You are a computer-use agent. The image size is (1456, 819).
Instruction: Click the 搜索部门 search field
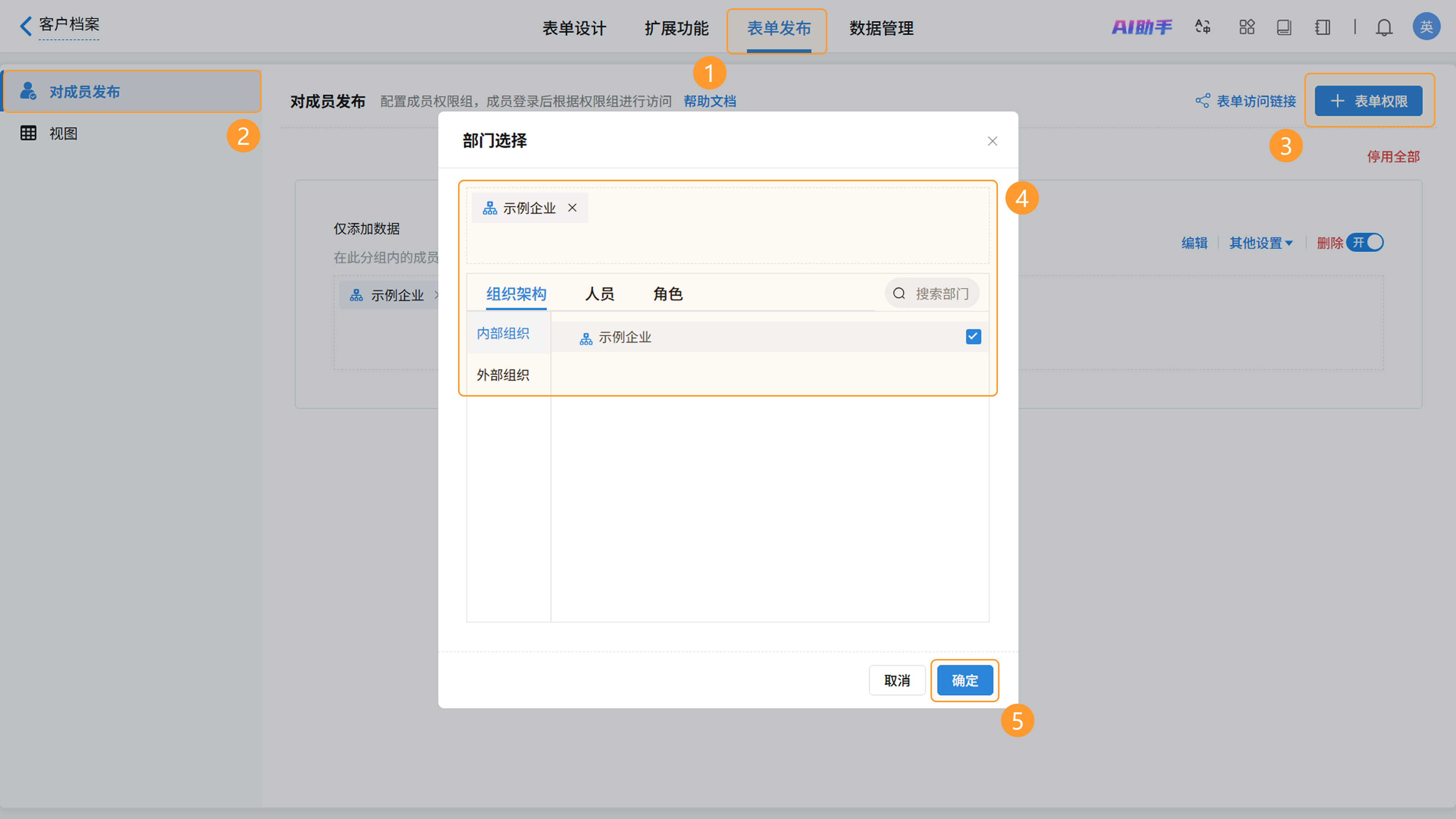click(x=940, y=294)
